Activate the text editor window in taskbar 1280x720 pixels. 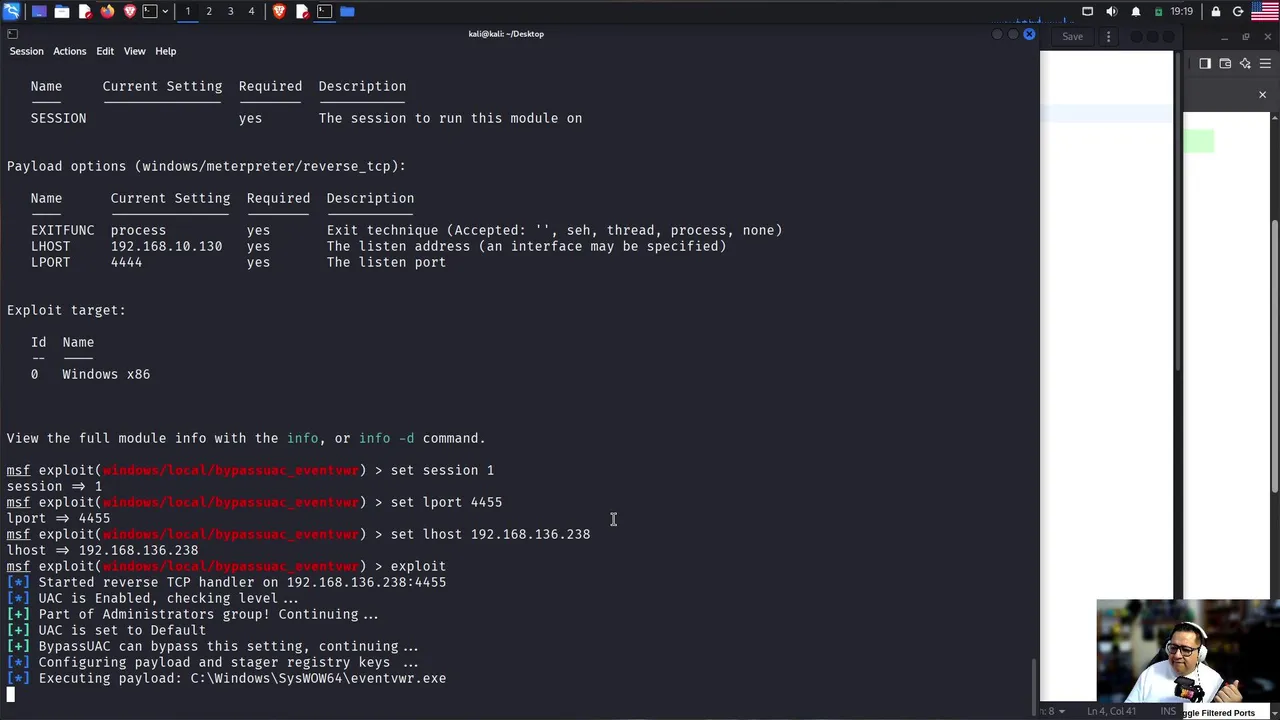(302, 11)
